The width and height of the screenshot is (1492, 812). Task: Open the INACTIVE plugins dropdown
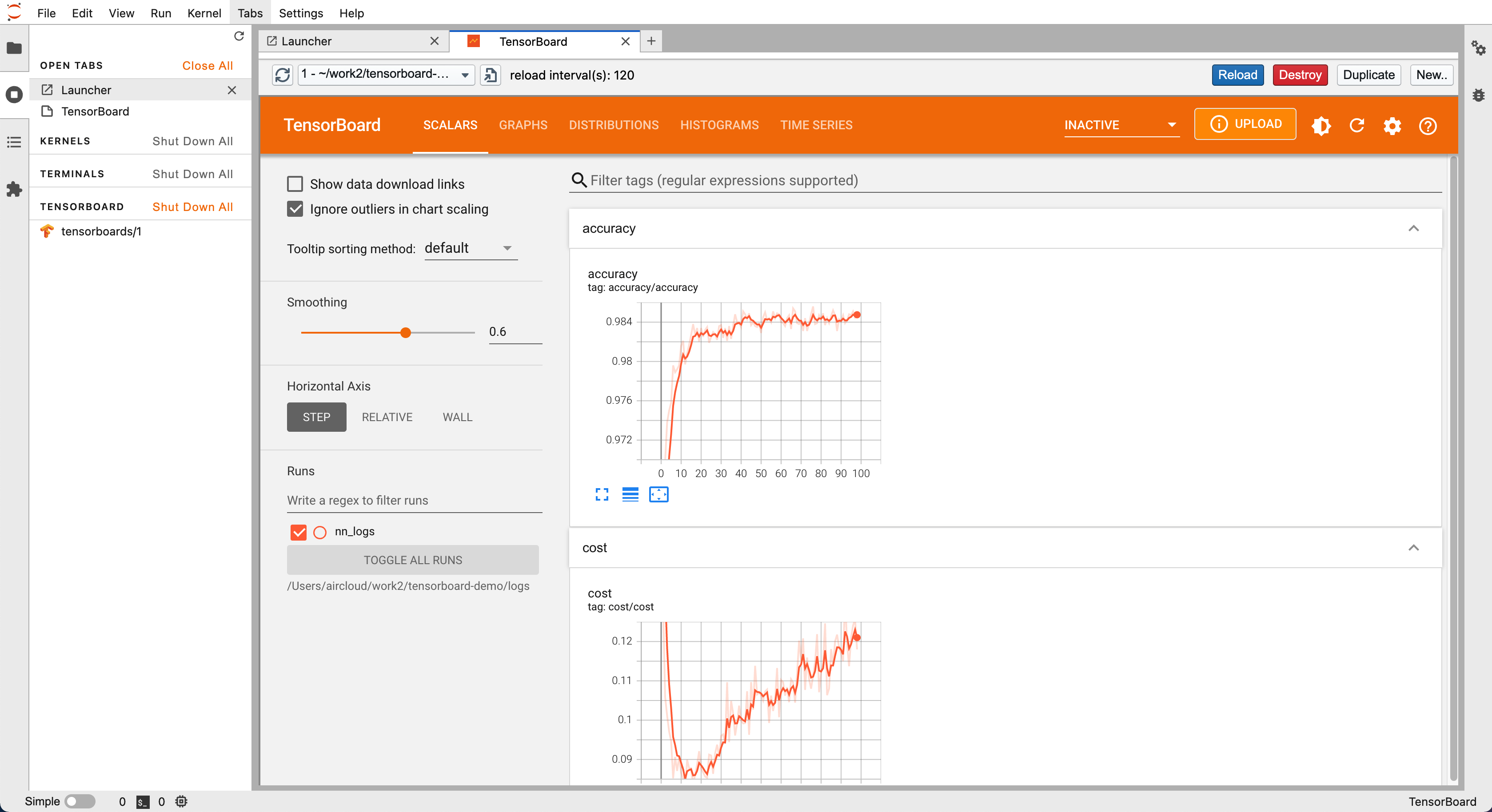click(1121, 125)
